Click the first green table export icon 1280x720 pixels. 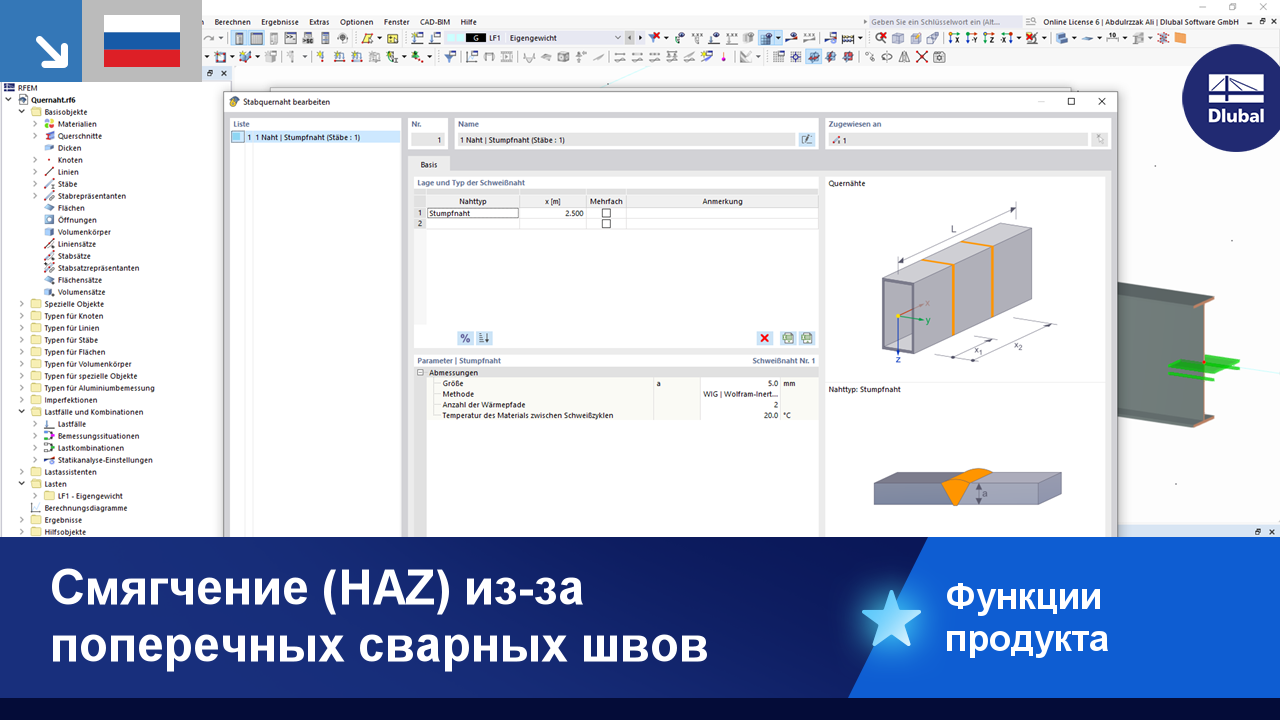pos(788,338)
